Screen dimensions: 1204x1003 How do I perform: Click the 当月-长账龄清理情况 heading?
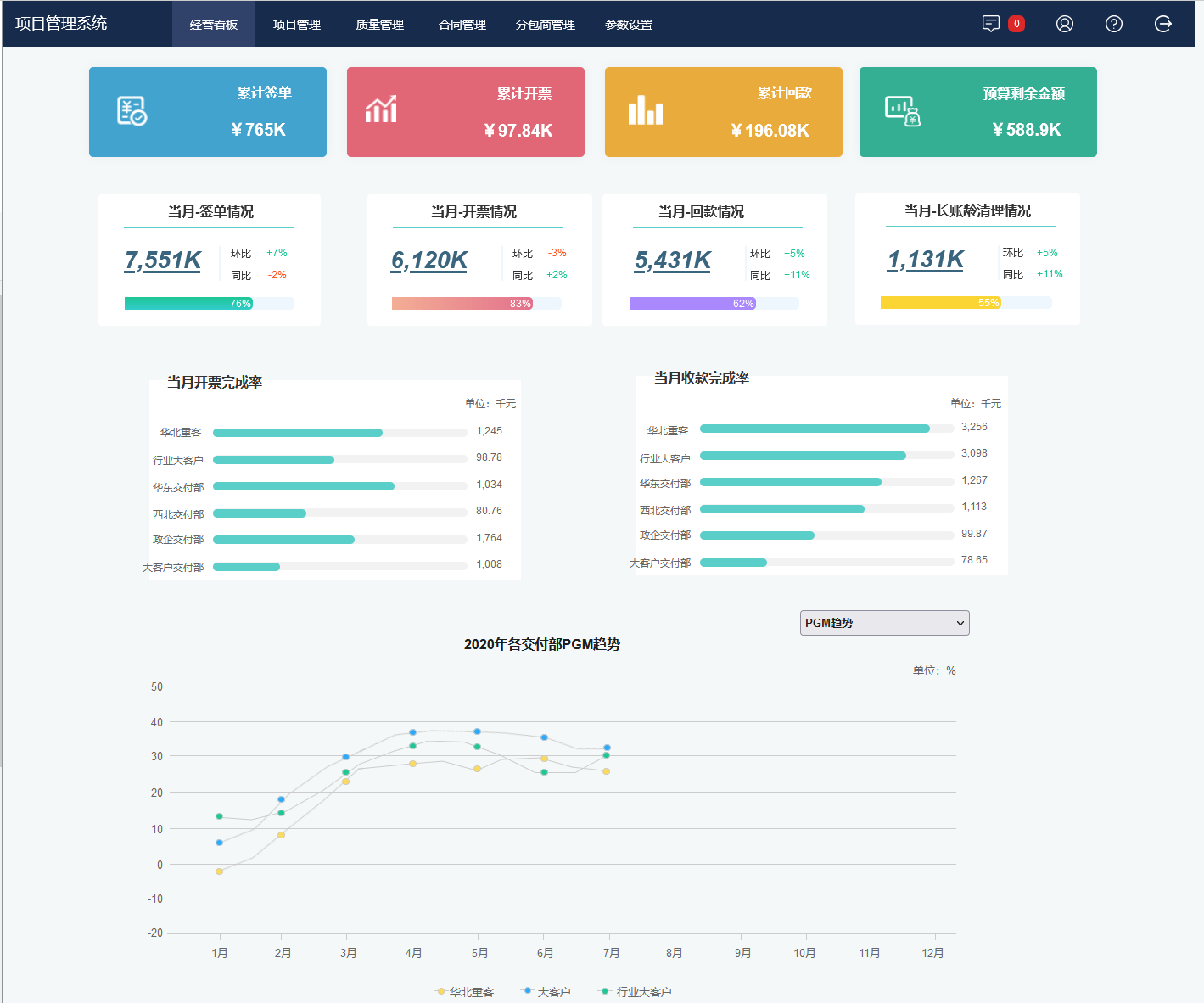tap(967, 210)
